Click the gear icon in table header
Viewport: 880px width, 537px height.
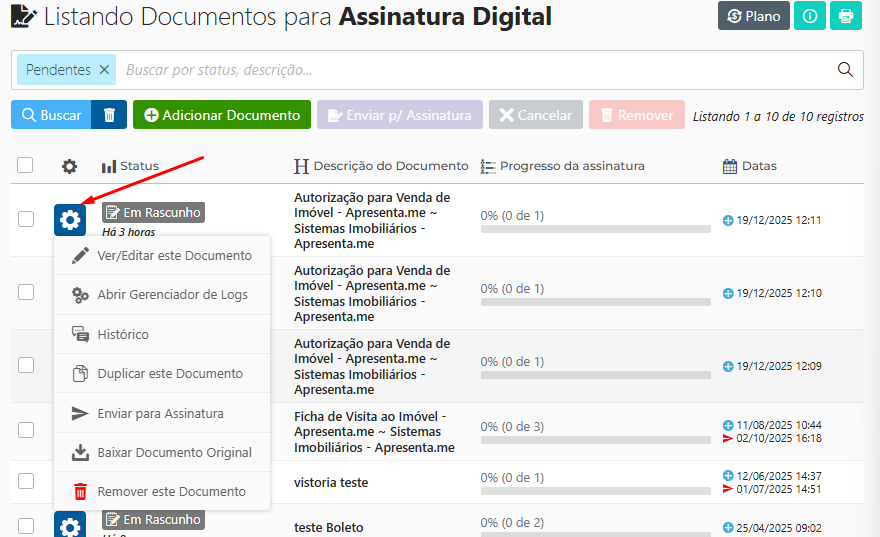pyautogui.click(x=70, y=166)
